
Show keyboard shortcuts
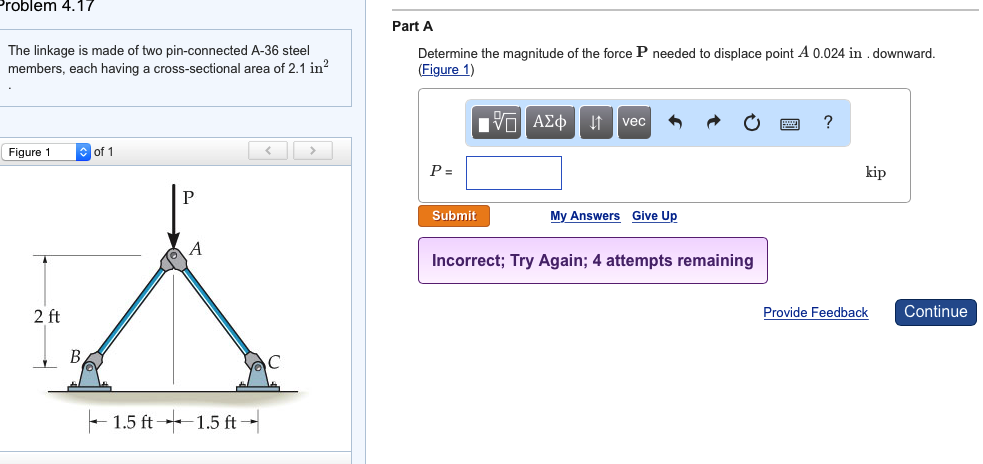(789, 122)
